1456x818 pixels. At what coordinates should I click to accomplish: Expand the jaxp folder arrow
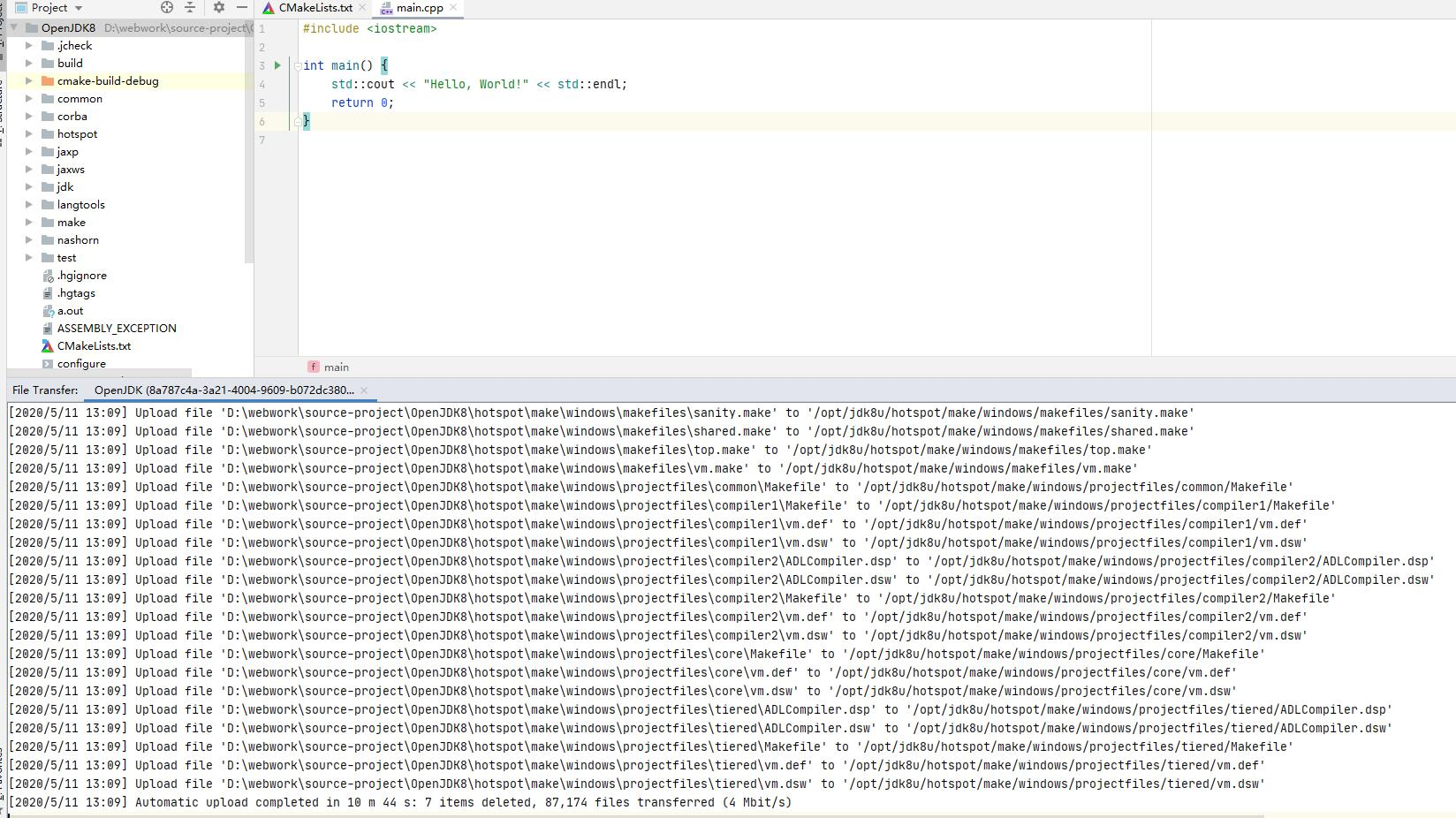point(29,151)
